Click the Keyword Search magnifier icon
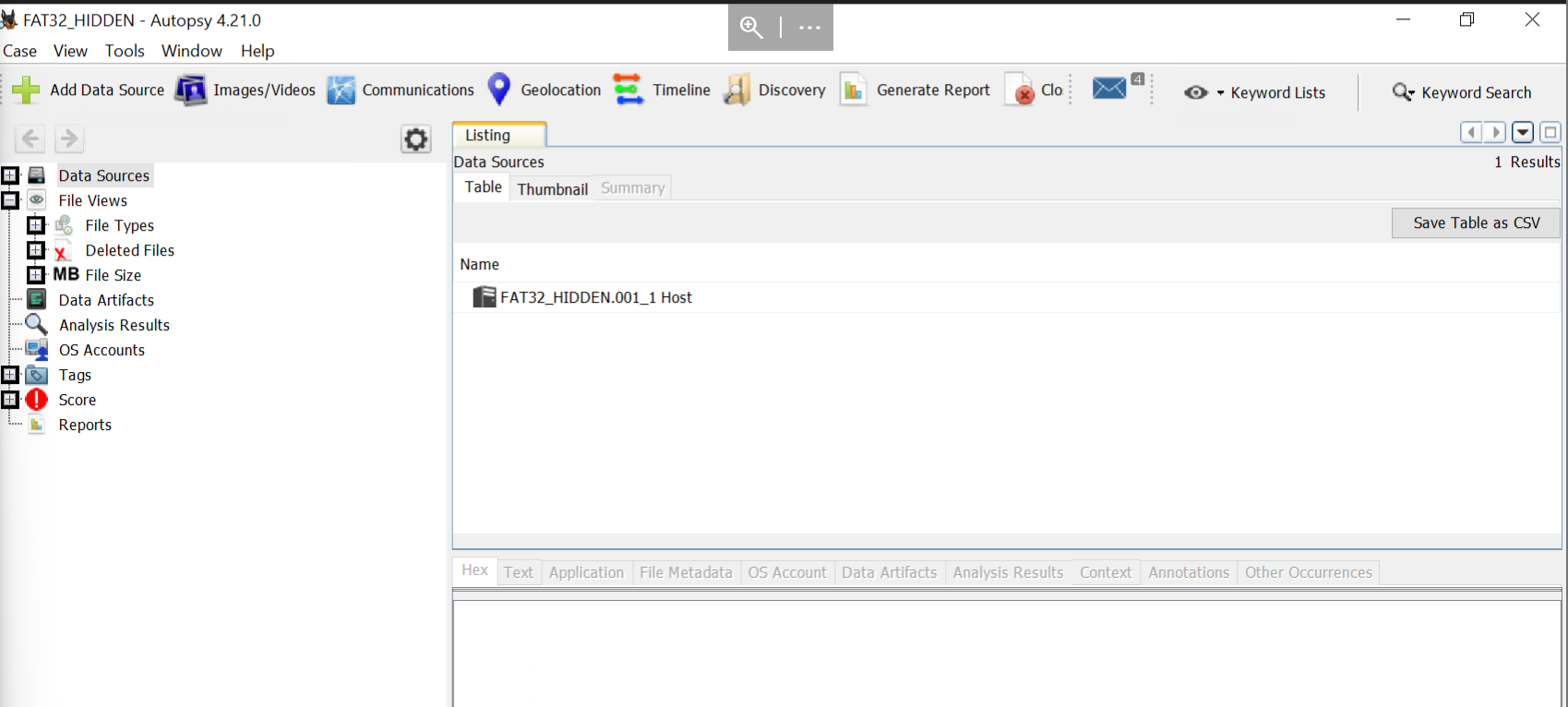 coord(1403,91)
